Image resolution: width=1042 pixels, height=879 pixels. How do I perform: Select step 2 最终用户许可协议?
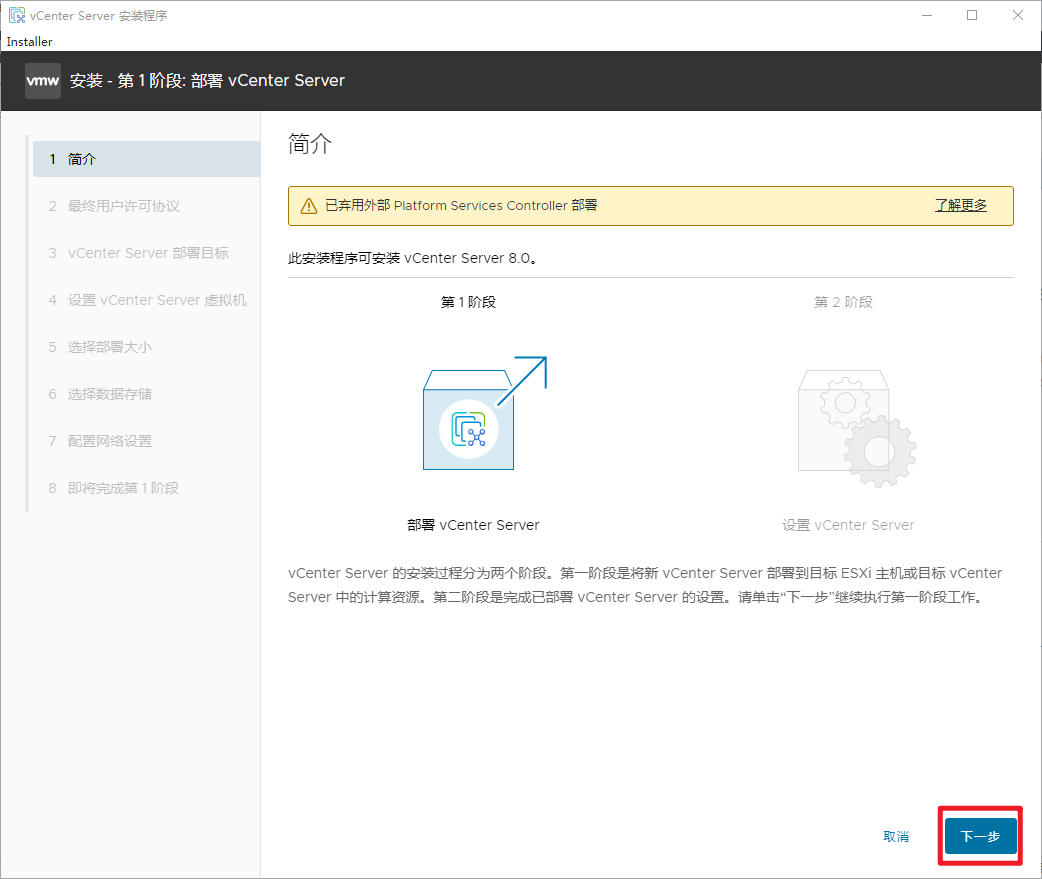(124, 206)
